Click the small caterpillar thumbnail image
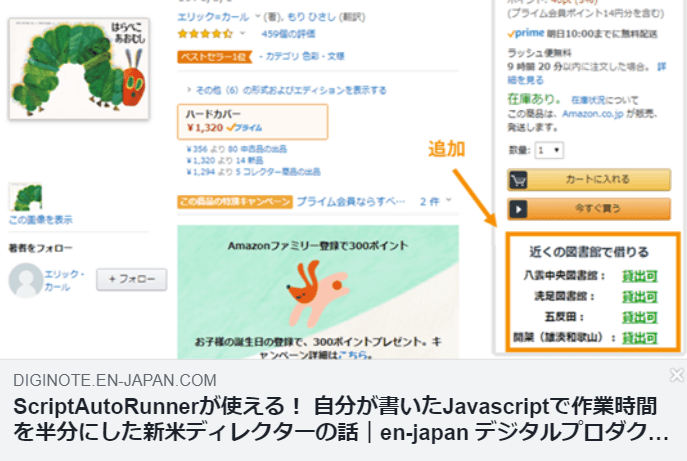Viewport: 687px width, 461px height. [x=26, y=196]
